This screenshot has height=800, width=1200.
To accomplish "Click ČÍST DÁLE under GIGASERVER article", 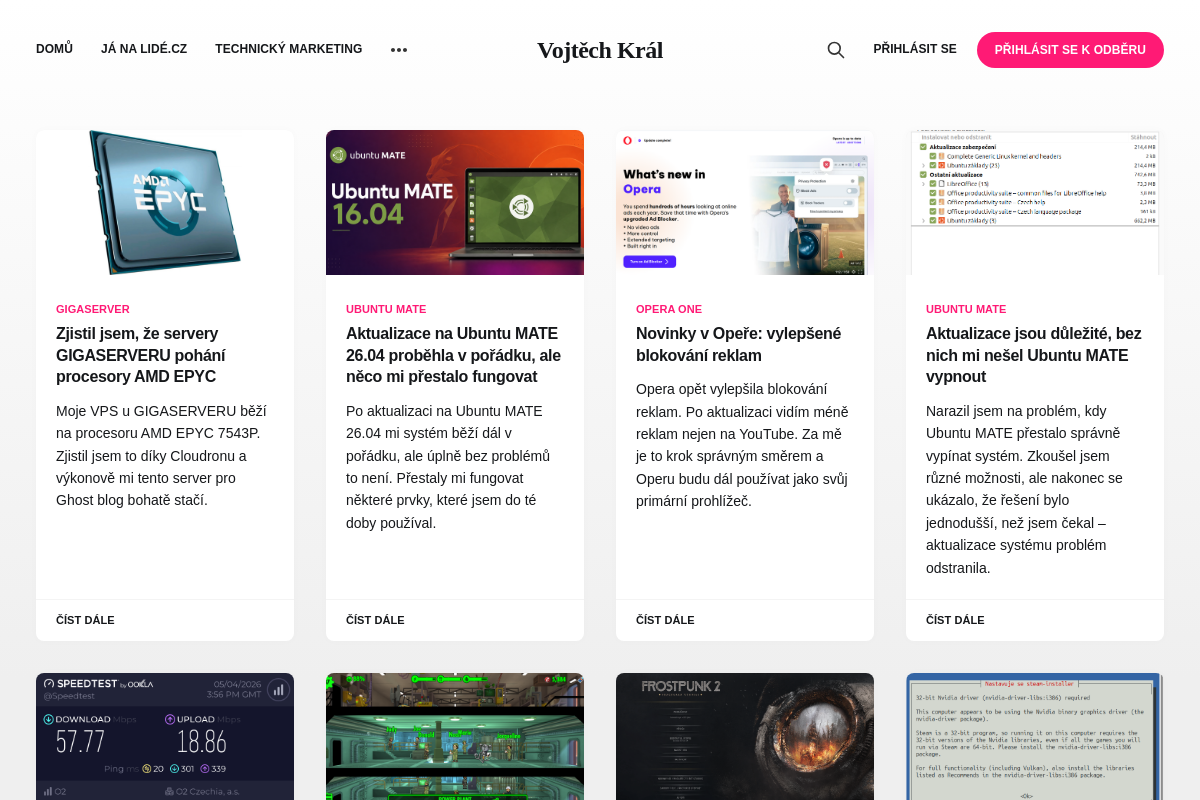I will coord(85,620).
